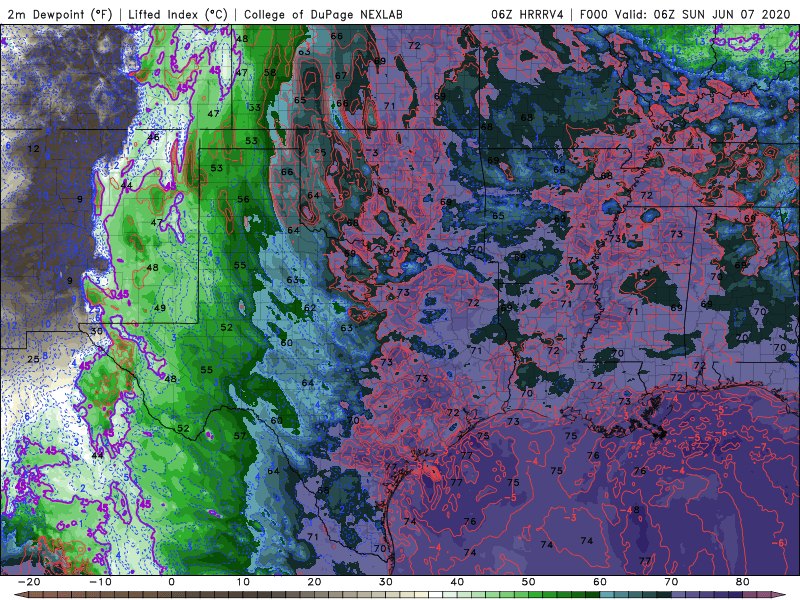
Task: Click the '33' dewpoint value on the map
Action: [255, 107]
